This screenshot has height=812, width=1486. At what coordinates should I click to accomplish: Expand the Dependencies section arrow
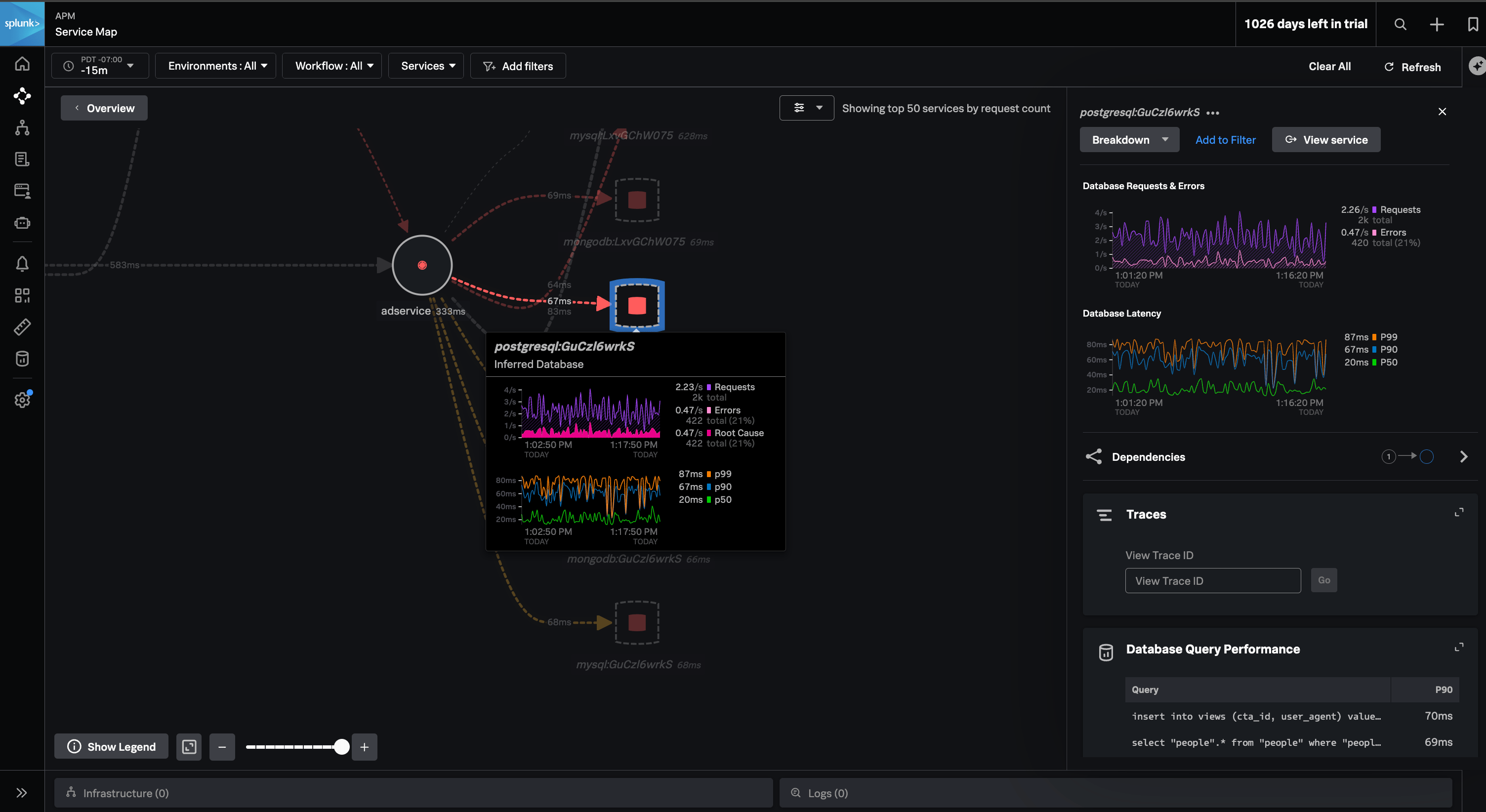click(1463, 457)
